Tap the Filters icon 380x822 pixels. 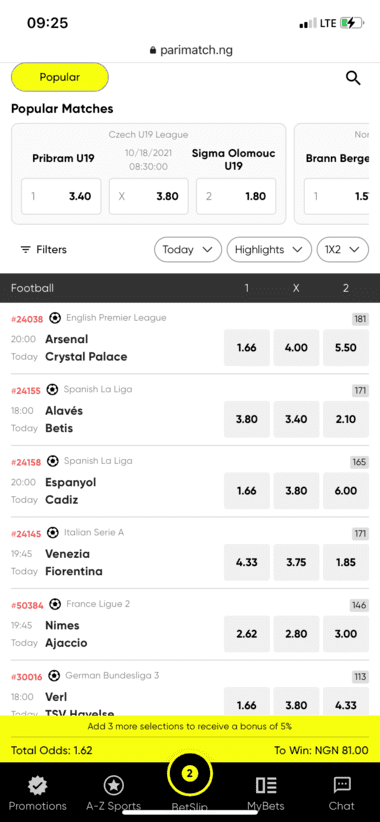[x=25, y=250]
